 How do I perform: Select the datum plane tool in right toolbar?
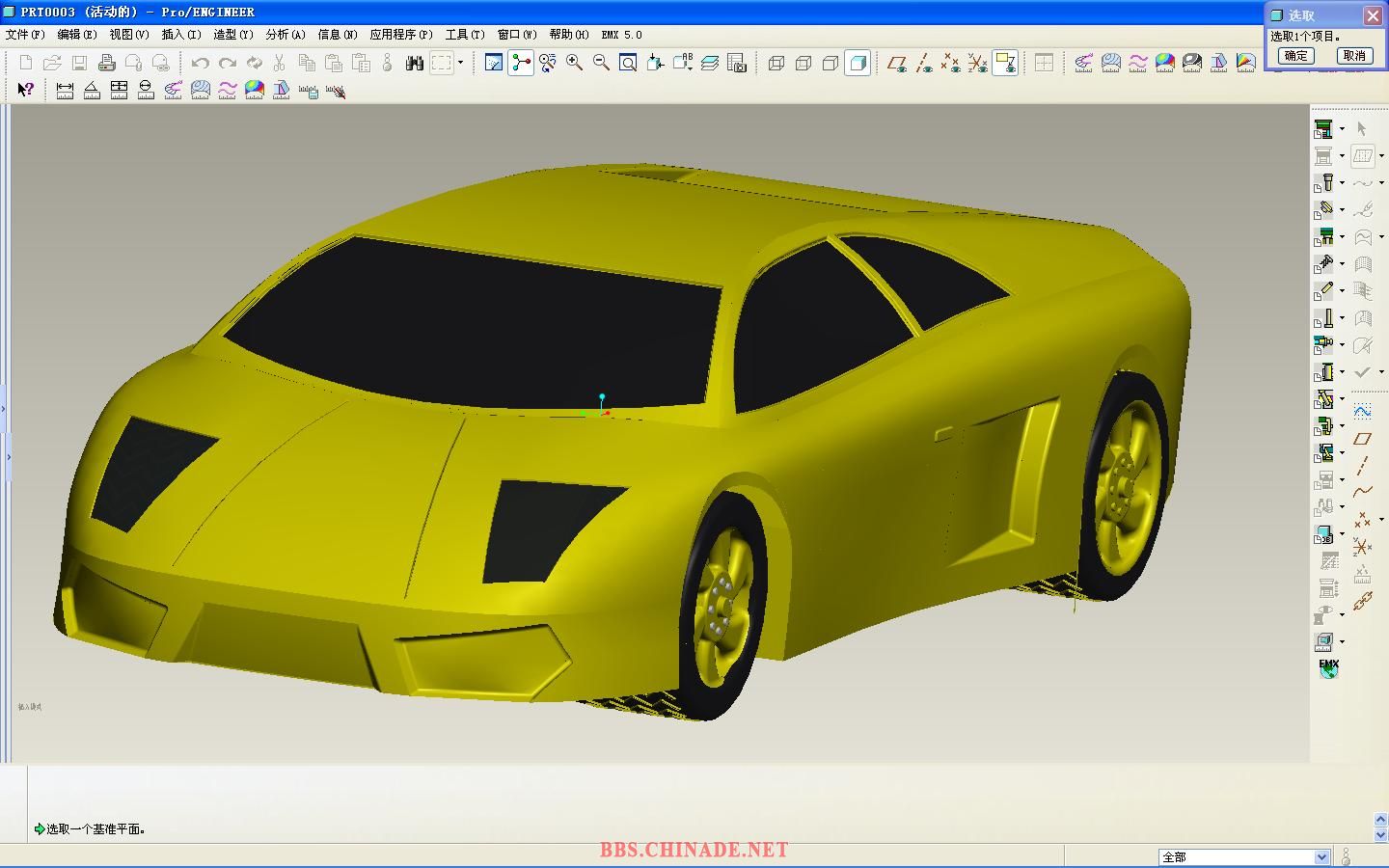1362,439
